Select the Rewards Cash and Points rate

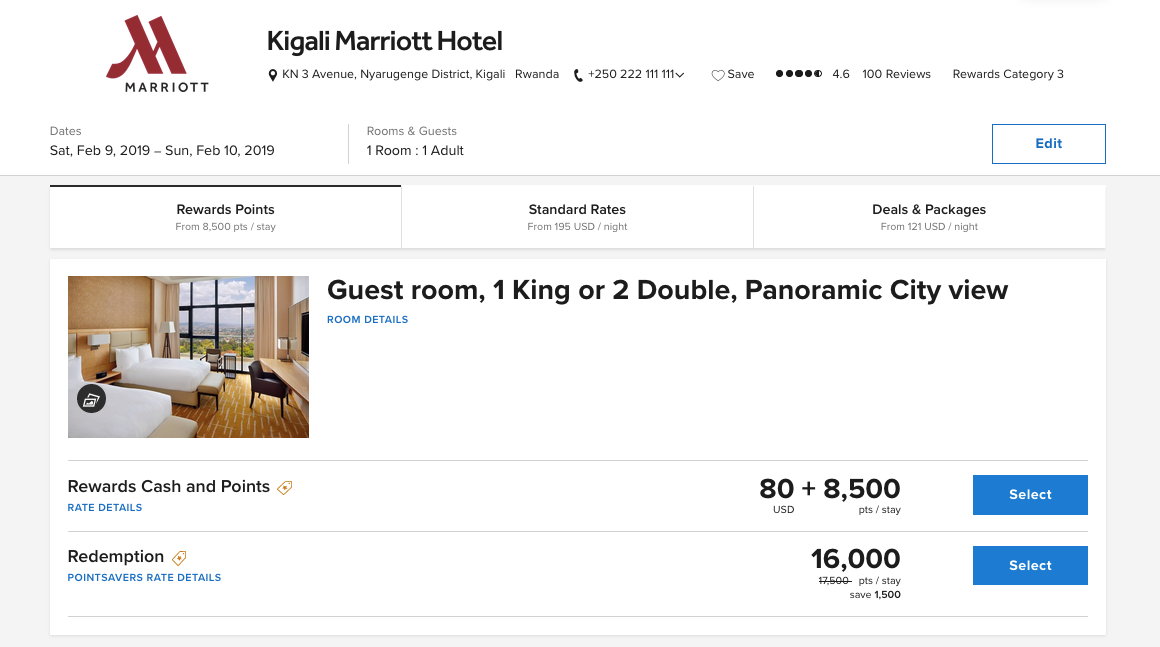1030,495
